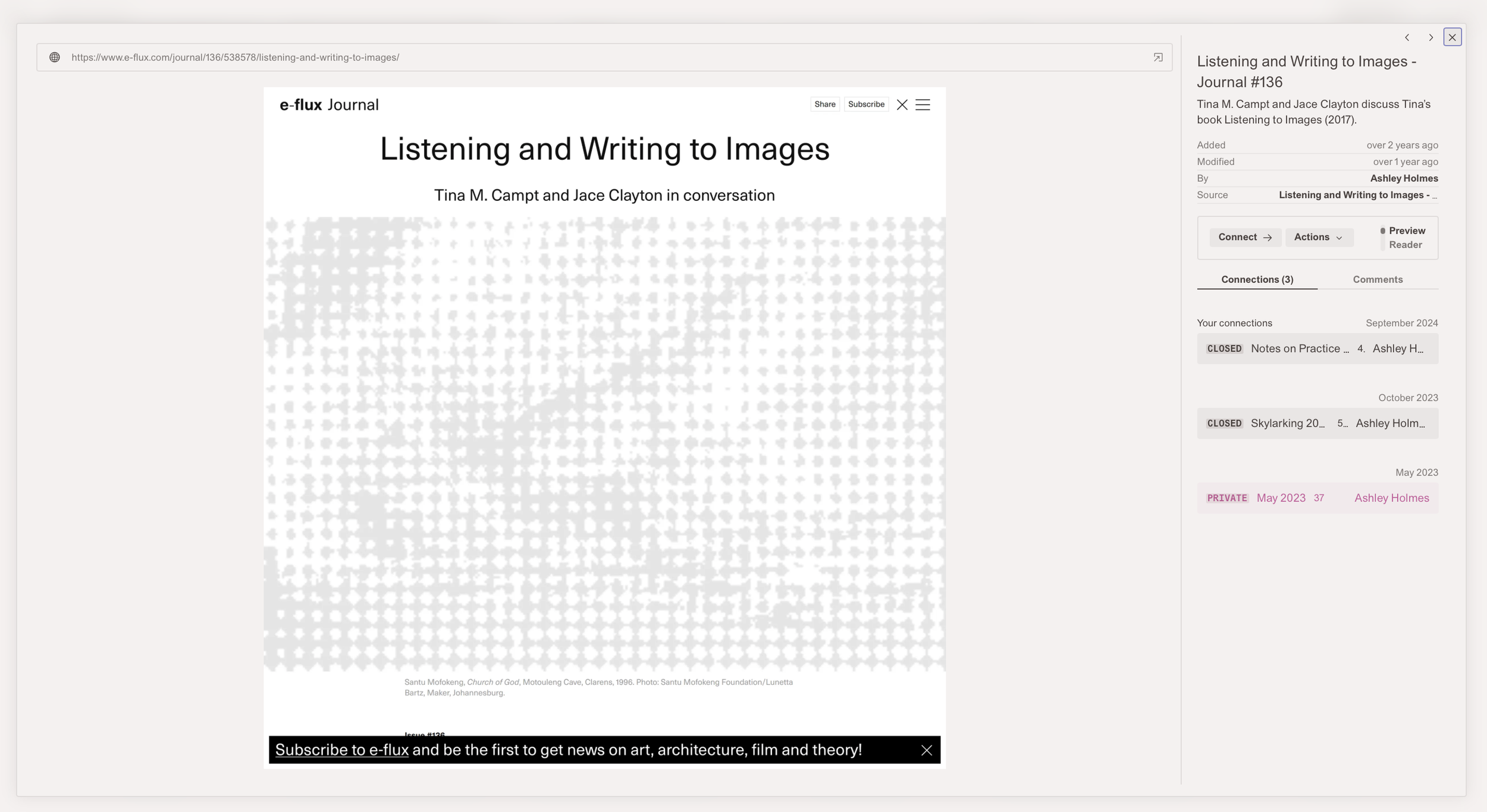Screen dimensions: 1487x812
Task: Switch to the Comments tab
Action: pyautogui.click(x=1377, y=279)
